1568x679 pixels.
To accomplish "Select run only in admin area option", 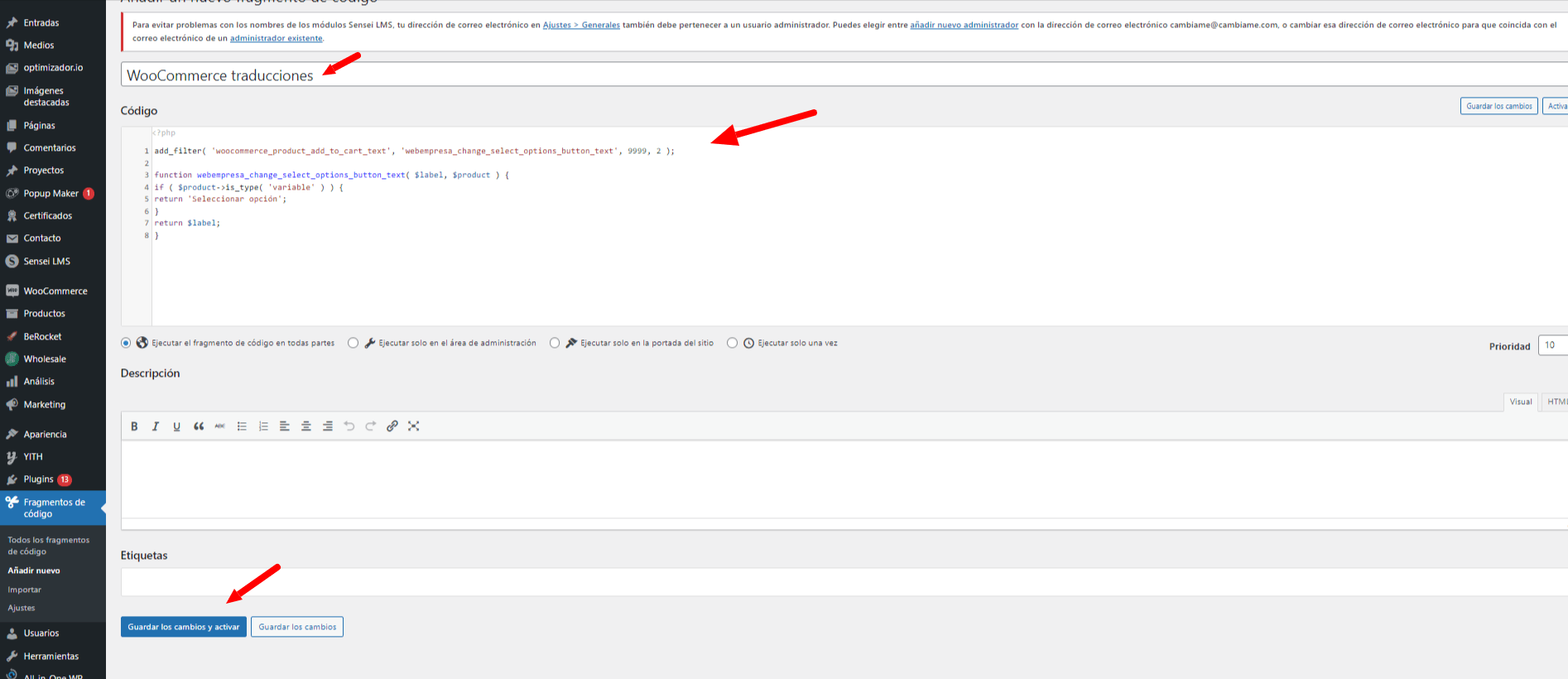I will click(x=354, y=343).
